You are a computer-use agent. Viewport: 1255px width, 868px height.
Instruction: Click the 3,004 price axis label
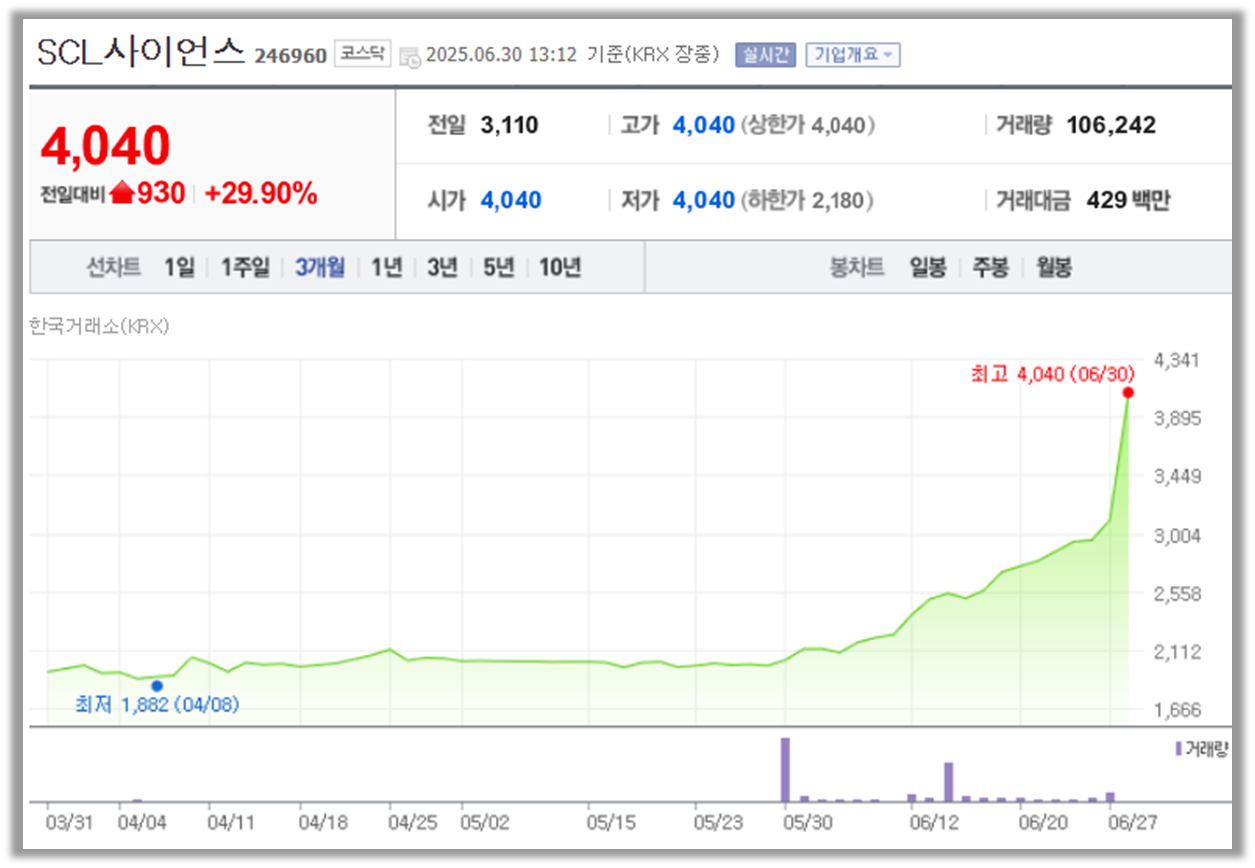point(1176,535)
